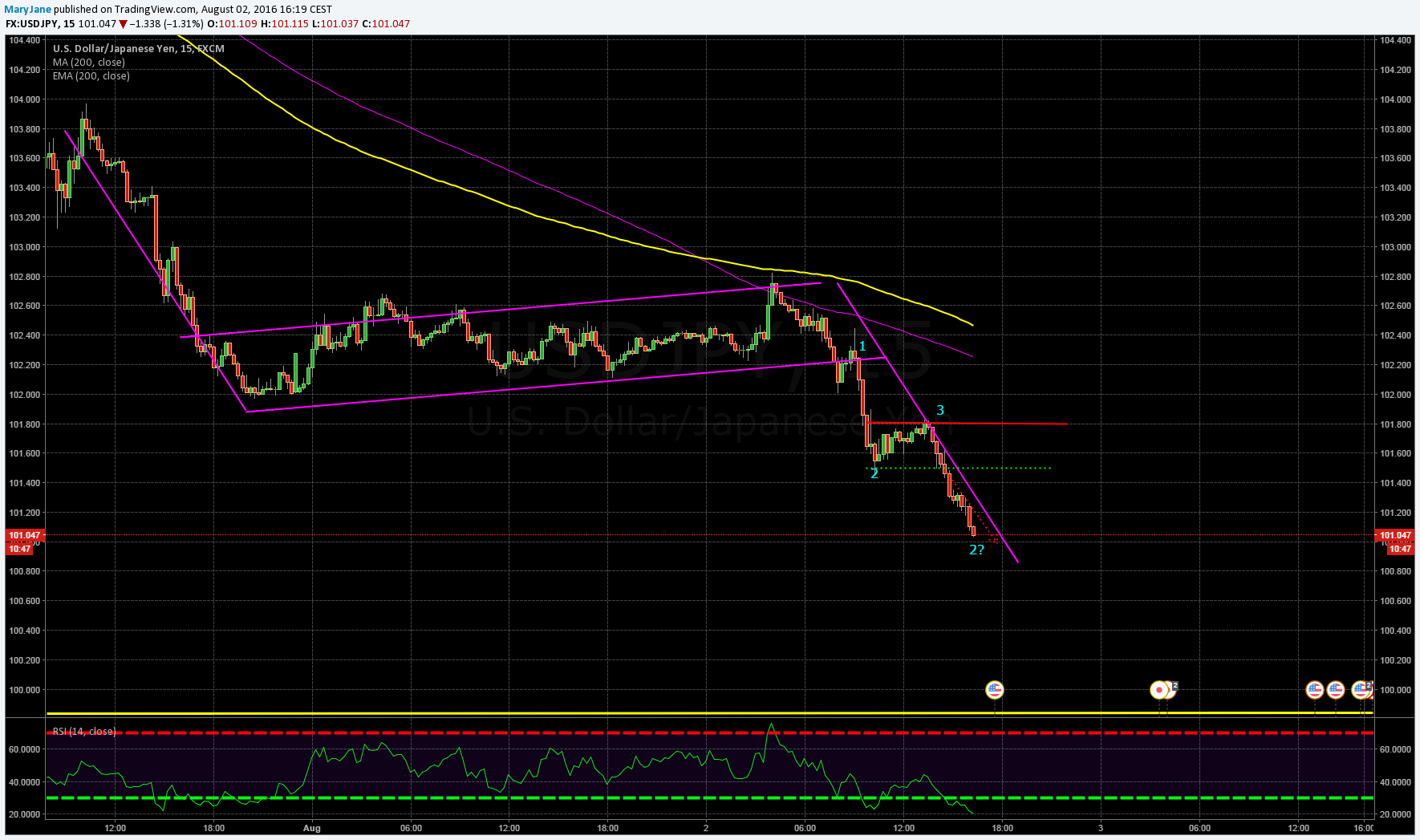Click the 'RSI (14, close)' indicator legend

pyautogui.click(x=84, y=731)
